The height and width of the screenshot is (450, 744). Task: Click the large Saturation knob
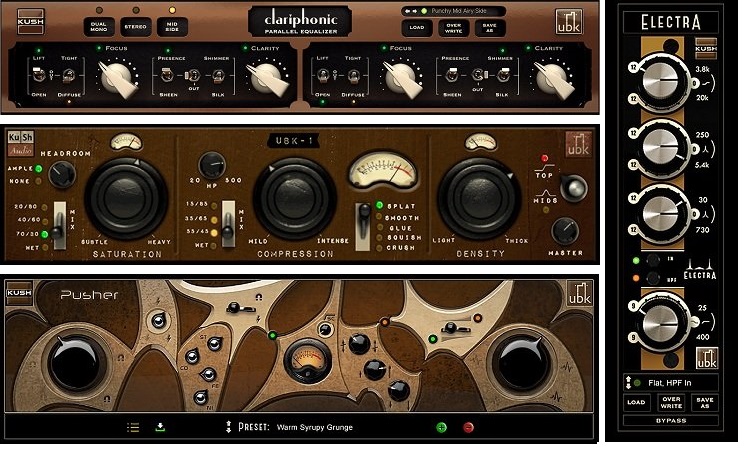(126, 198)
